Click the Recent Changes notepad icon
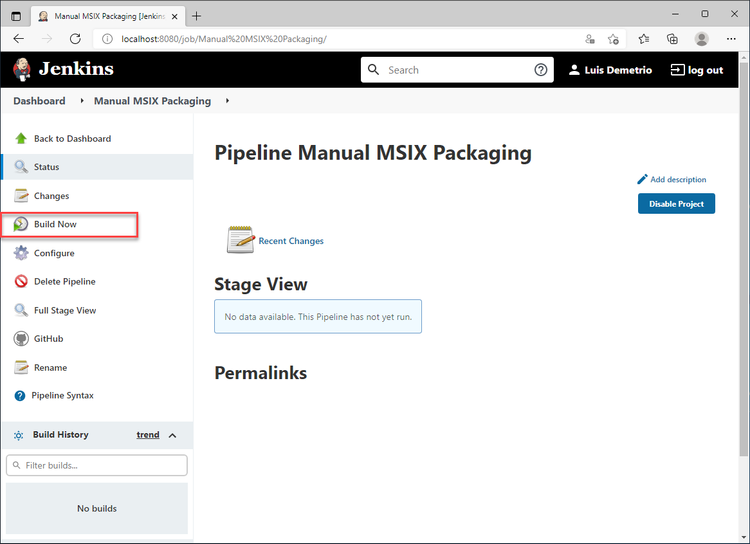 tap(240, 240)
